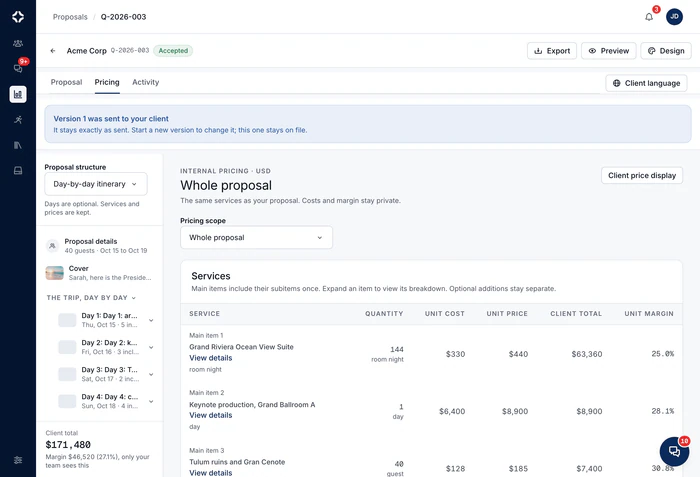
Task: Click the Preview button
Action: (608, 51)
